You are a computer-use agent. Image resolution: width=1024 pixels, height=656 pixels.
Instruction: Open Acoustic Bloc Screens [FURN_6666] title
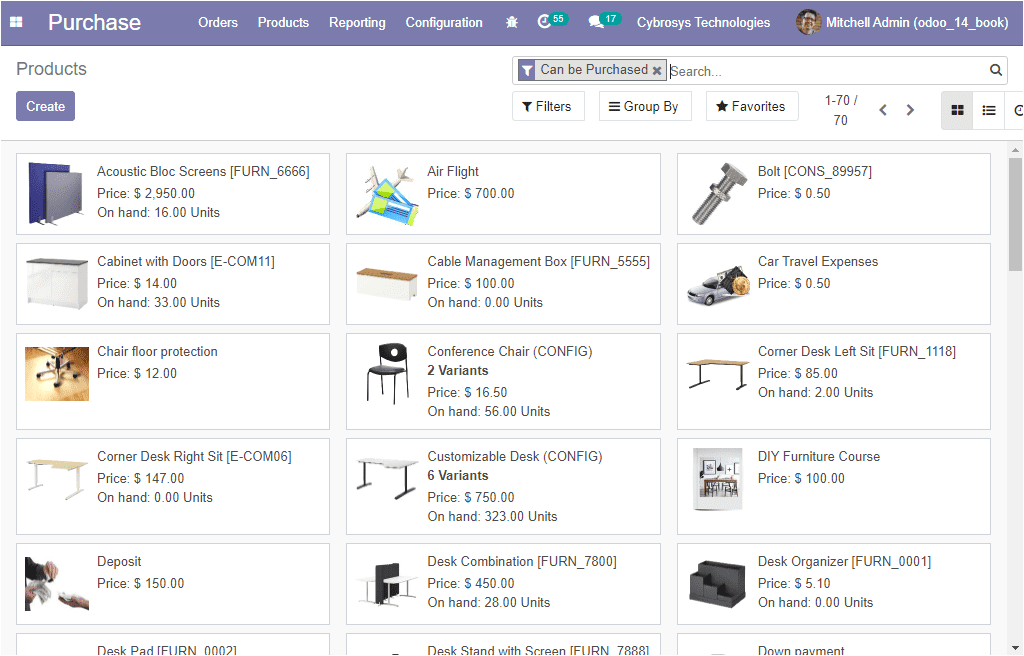[203, 171]
